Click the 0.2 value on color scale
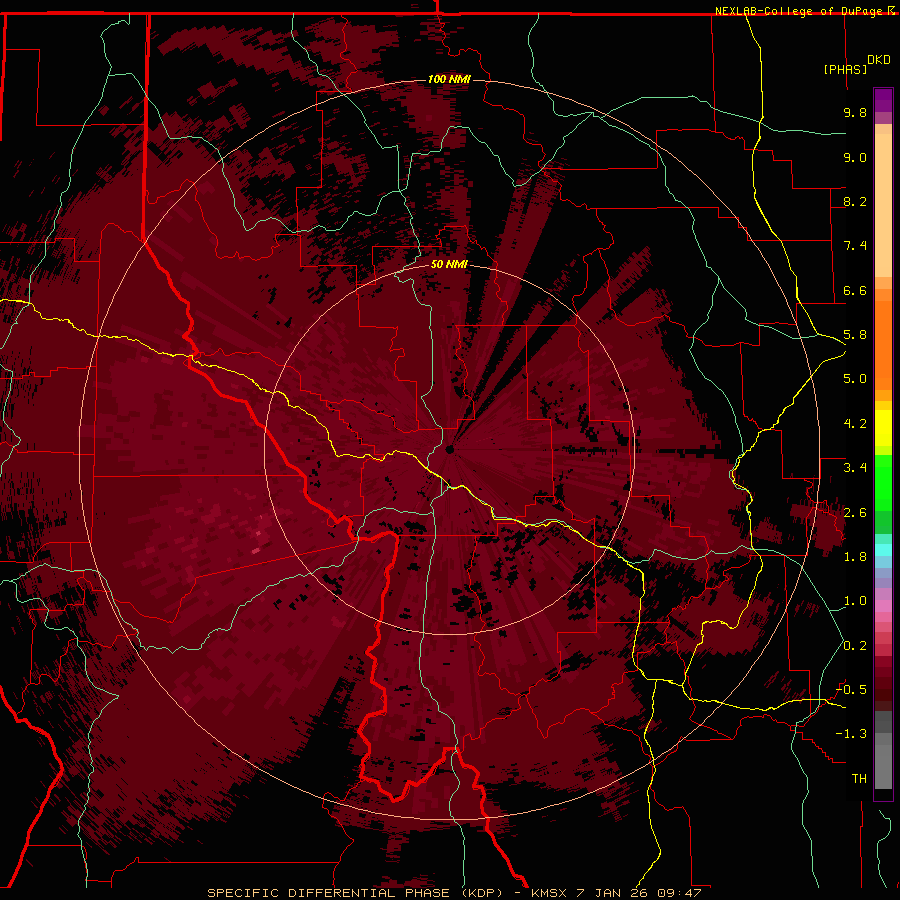Viewport: 900px width, 900px height. coord(855,646)
